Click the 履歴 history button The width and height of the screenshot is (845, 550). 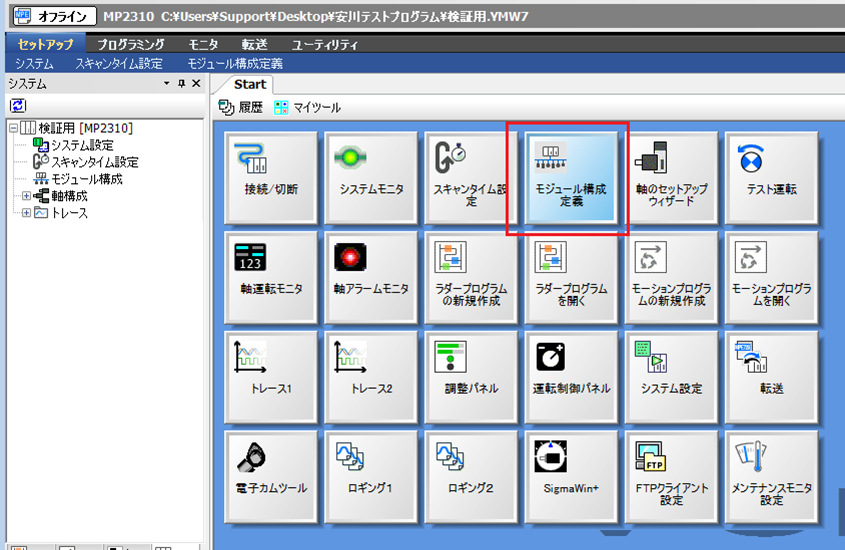(x=240, y=107)
